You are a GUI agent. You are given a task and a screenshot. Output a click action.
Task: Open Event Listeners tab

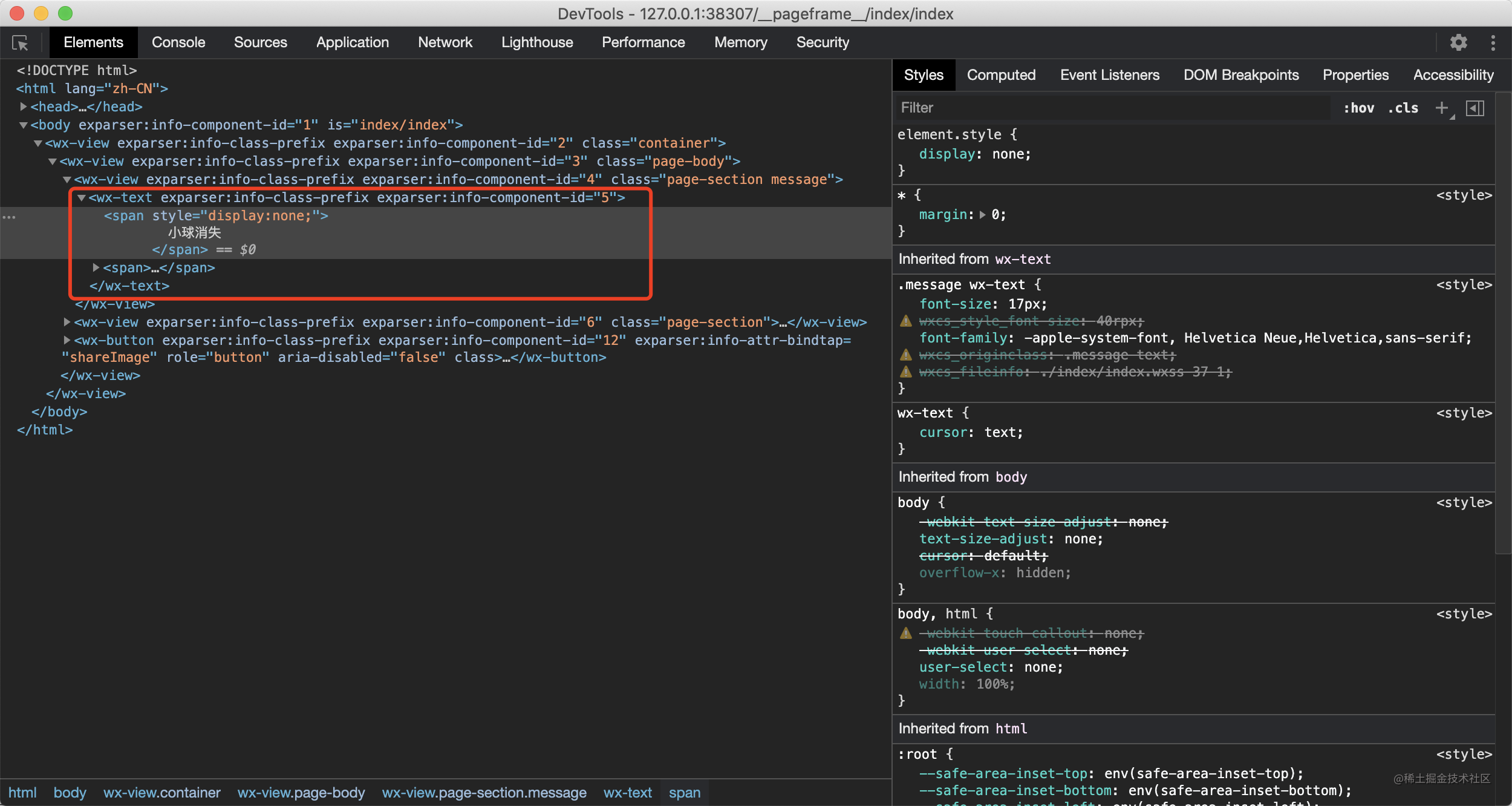1110,75
